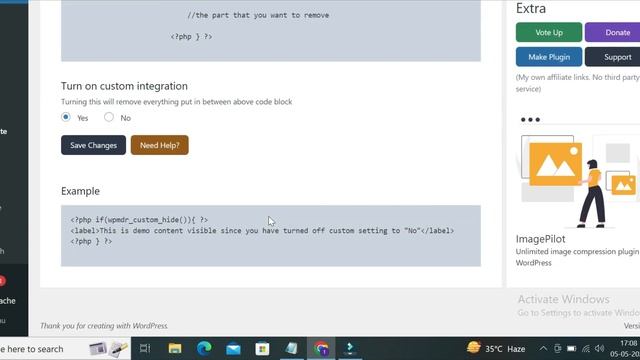Open the Need Help? button
The width and height of the screenshot is (640, 360).
pos(160,145)
